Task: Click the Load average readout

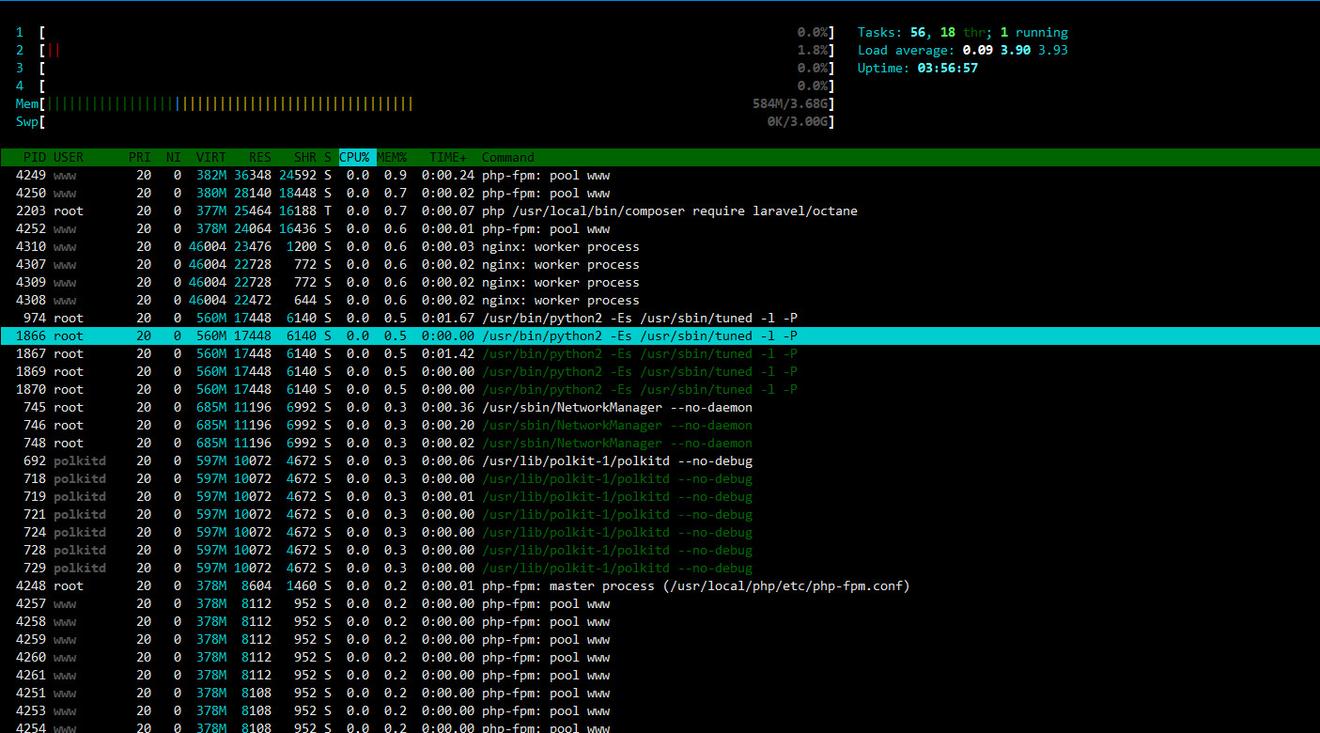Action: coord(962,50)
